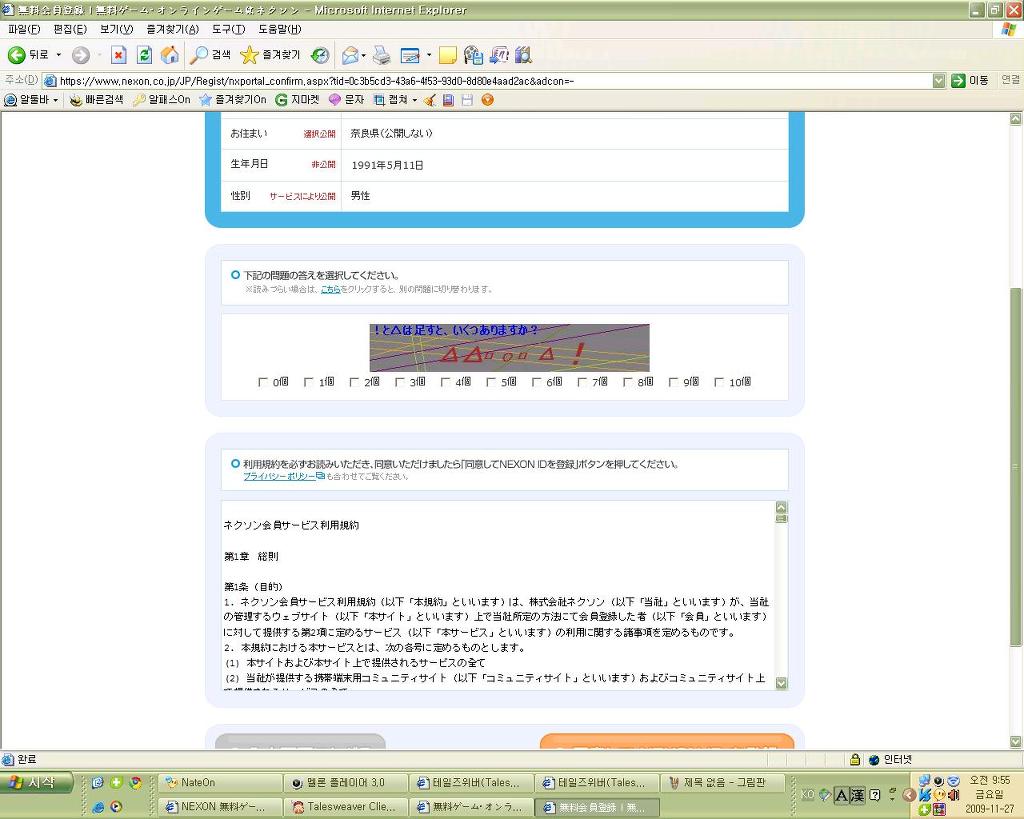The image size is (1024, 819).
Task: Click the yellow note toolbar icon
Action: pos(447,56)
